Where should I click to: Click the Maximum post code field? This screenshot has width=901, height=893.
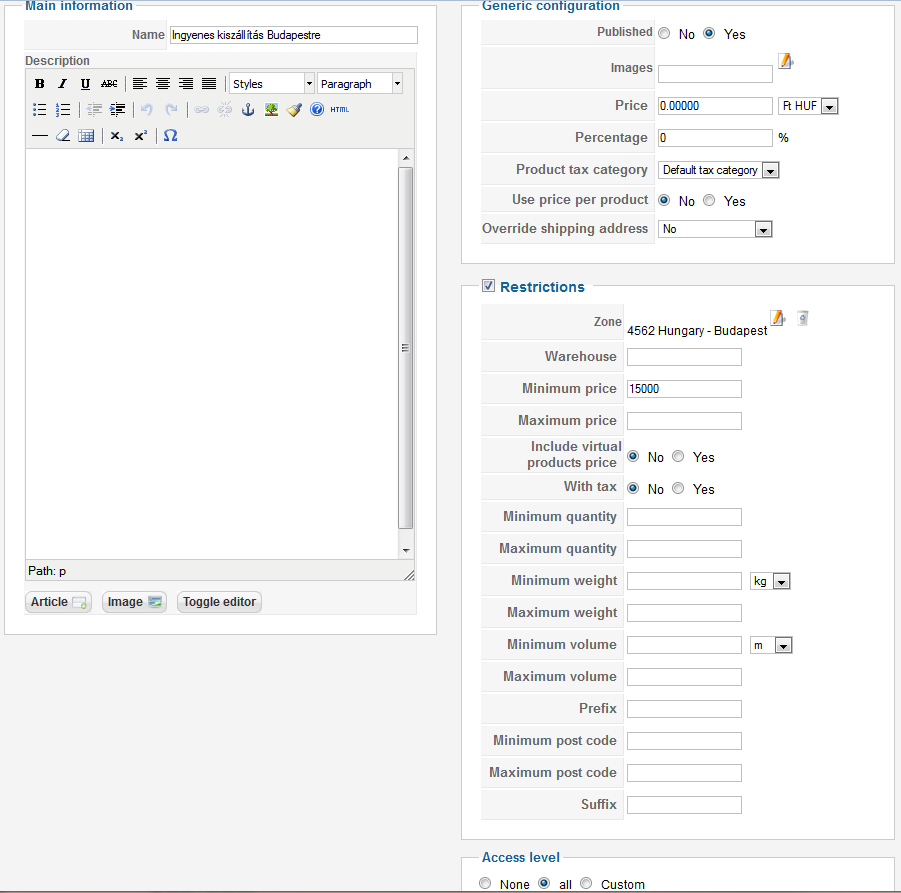684,773
